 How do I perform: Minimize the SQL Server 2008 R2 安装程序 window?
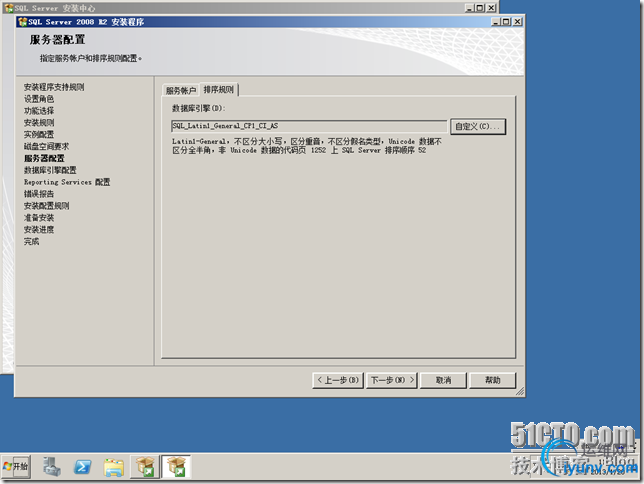point(496,22)
